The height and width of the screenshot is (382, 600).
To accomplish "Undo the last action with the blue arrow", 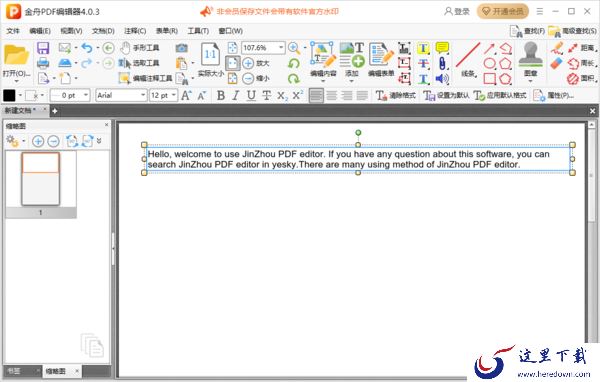I will coord(87,48).
